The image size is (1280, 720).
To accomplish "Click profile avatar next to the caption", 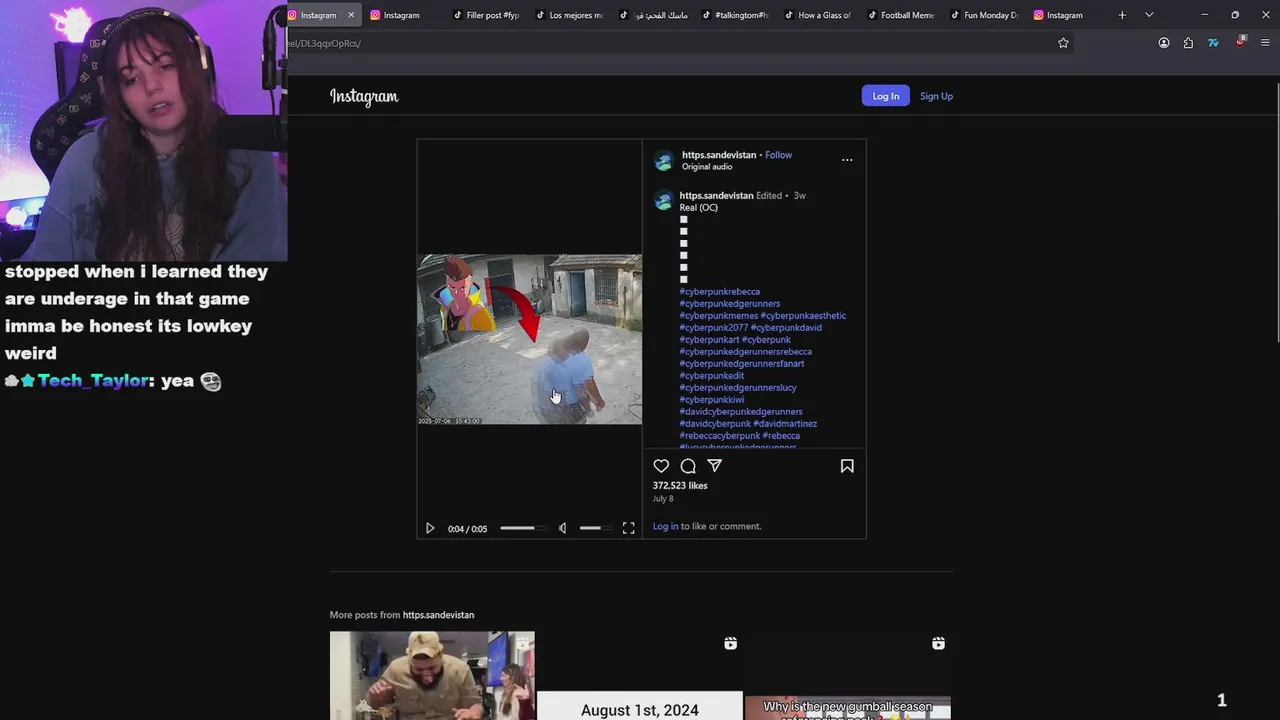I will point(663,201).
